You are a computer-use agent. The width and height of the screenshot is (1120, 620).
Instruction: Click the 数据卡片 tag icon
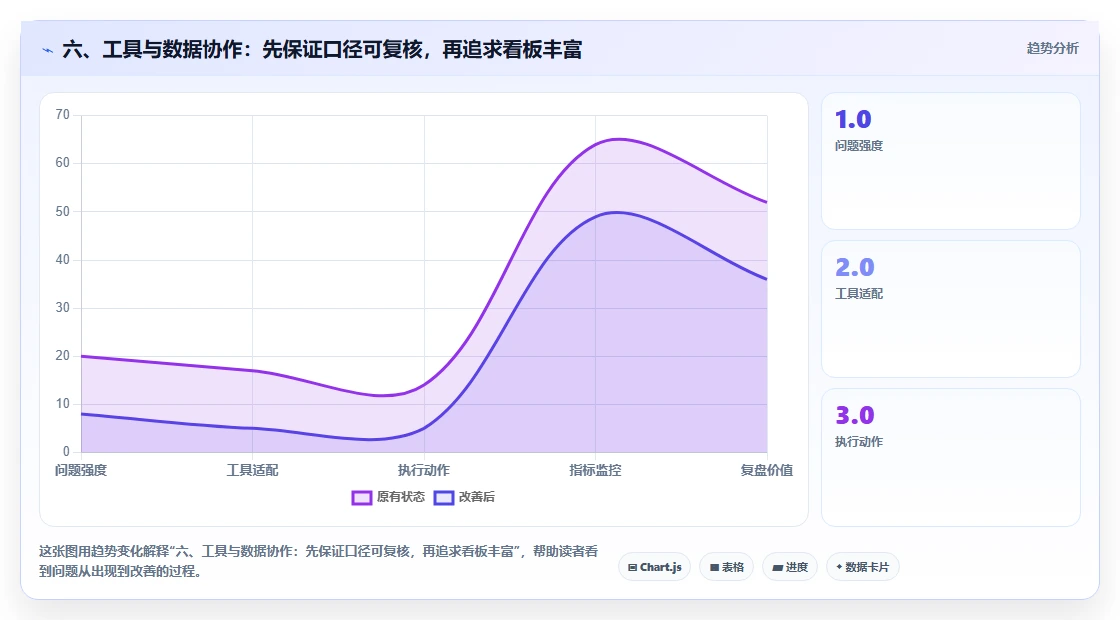[839, 567]
